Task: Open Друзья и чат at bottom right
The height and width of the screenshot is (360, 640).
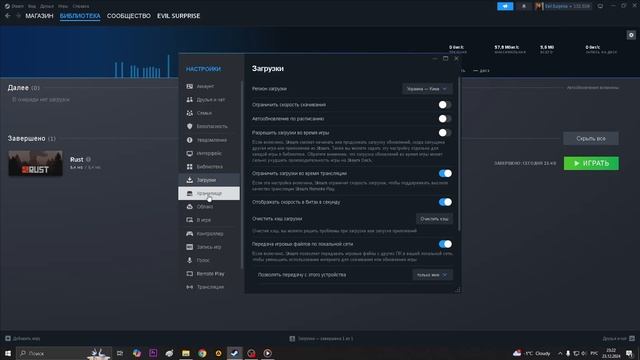Action: [618, 338]
